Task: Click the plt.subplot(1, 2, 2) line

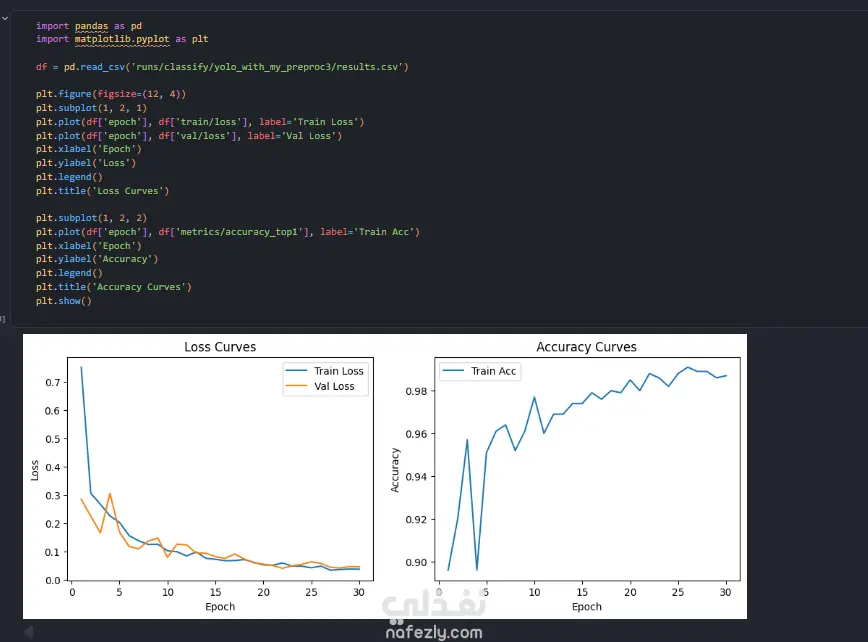Action: pos(91,218)
